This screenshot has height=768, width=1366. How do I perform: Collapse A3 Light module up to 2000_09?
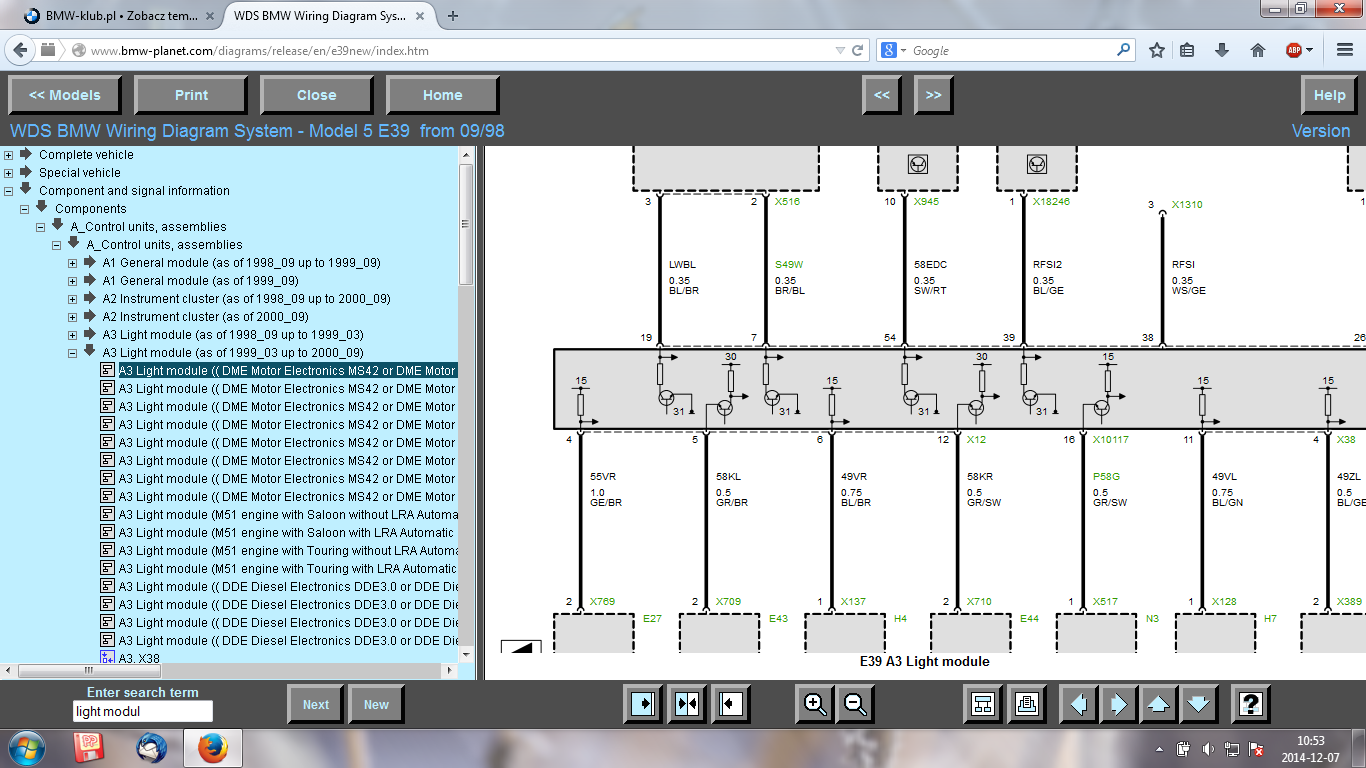coord(72,353)
